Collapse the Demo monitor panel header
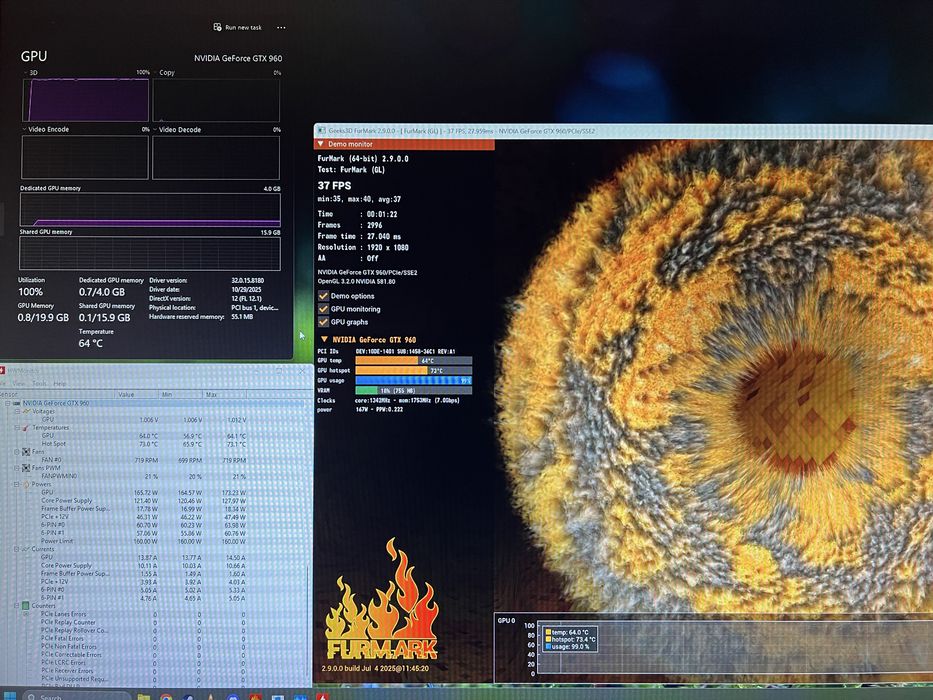 pyautogui.click(x=320, y=144)
